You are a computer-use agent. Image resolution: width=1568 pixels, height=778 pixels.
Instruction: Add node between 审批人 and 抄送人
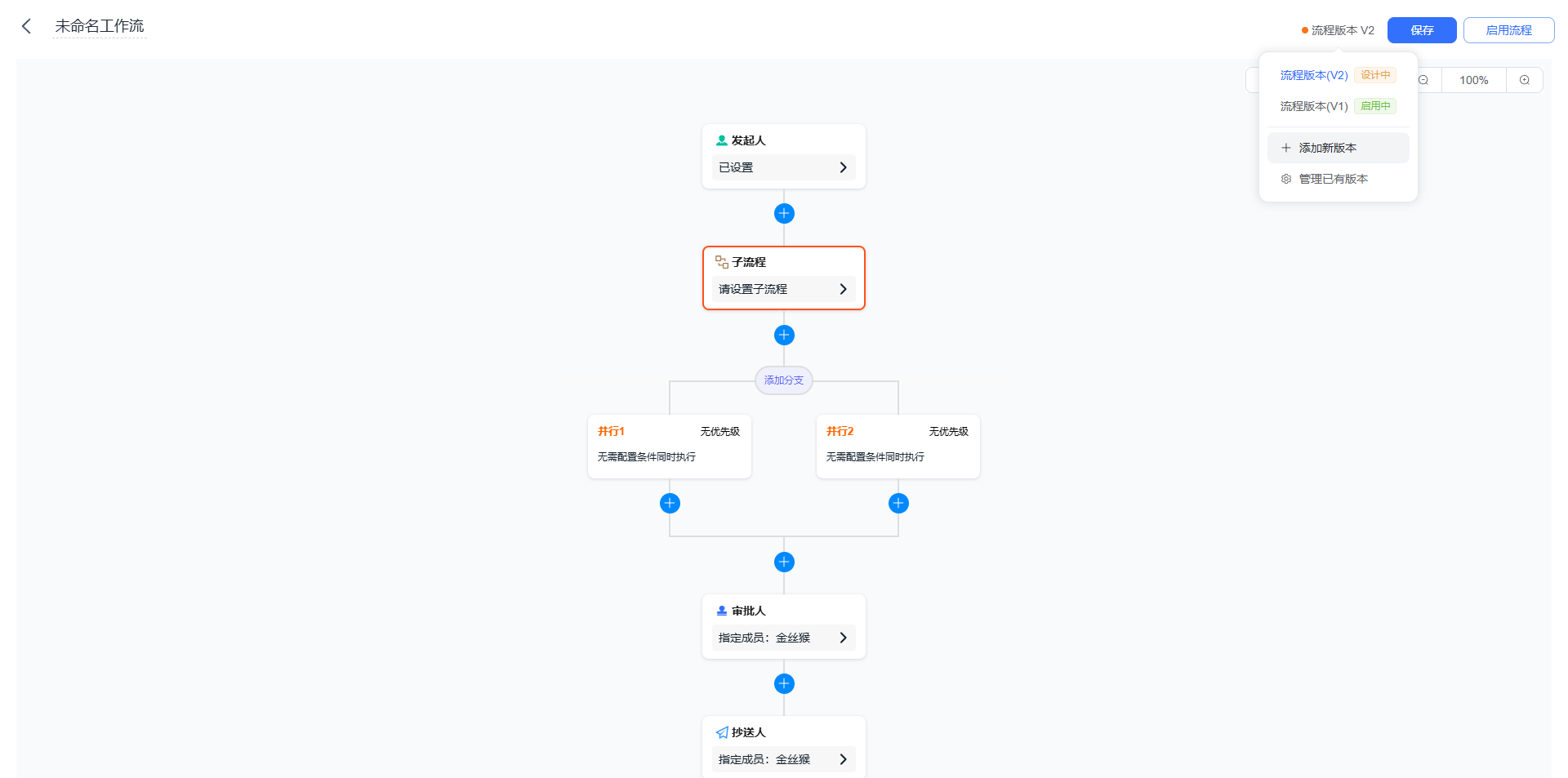(x=784, y=683)
